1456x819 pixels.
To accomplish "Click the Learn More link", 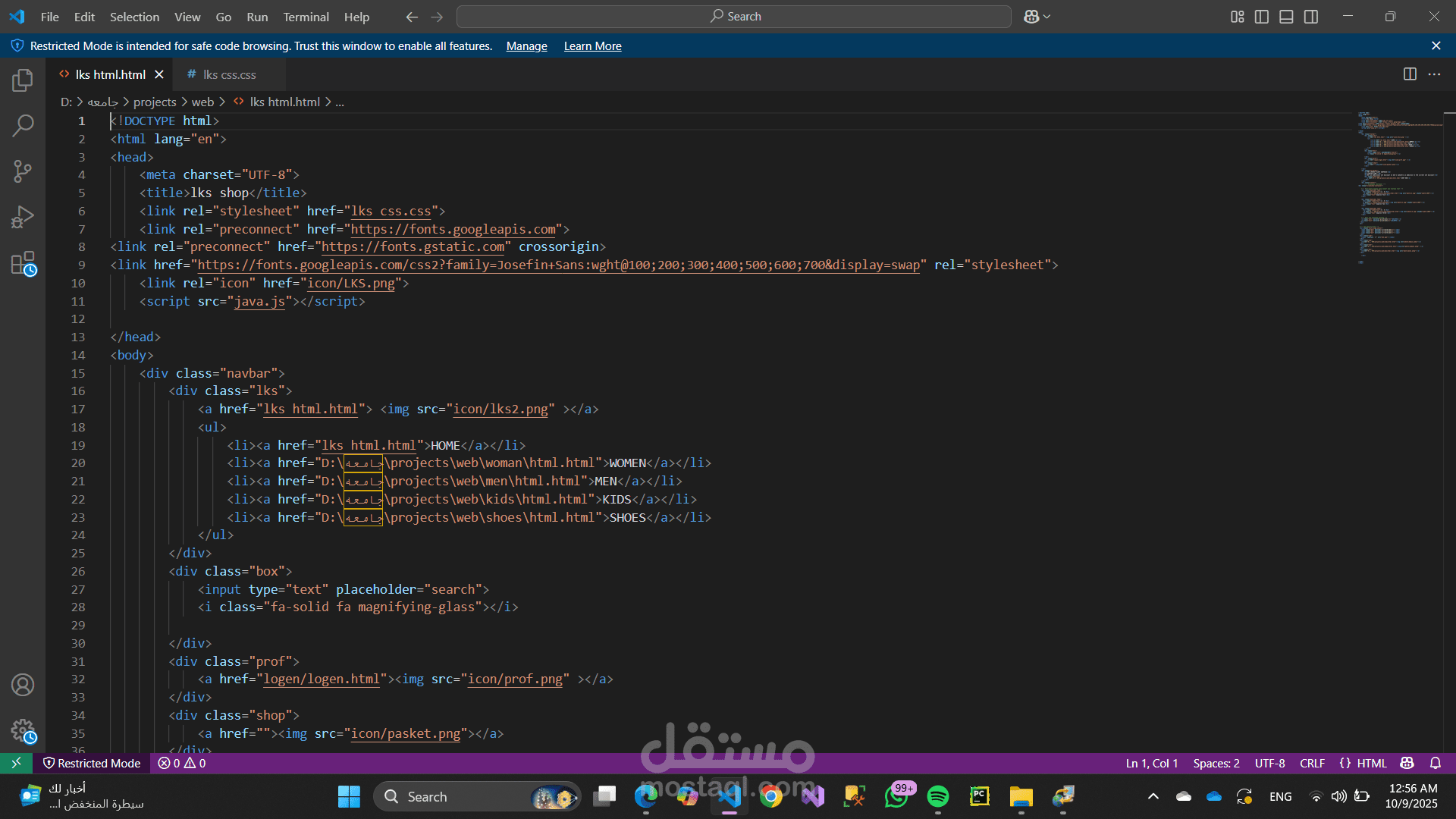I will (x=592, y=46).
